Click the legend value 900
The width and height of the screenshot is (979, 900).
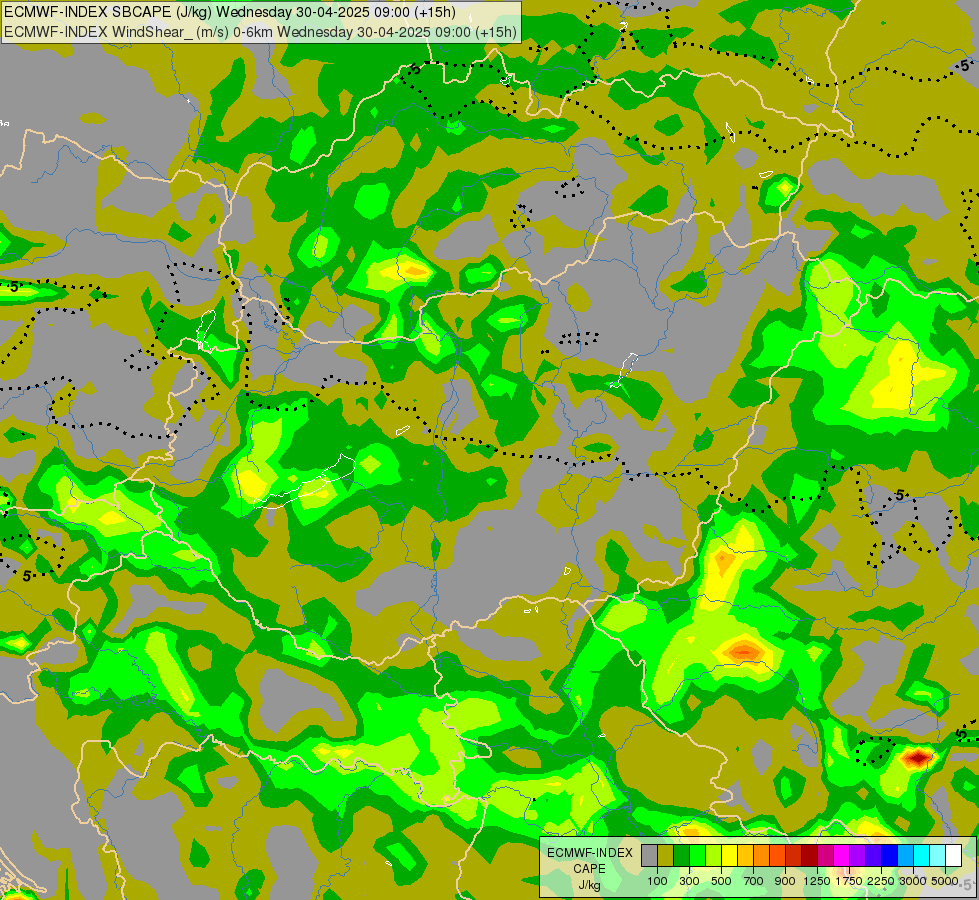(x=785, y=881)
